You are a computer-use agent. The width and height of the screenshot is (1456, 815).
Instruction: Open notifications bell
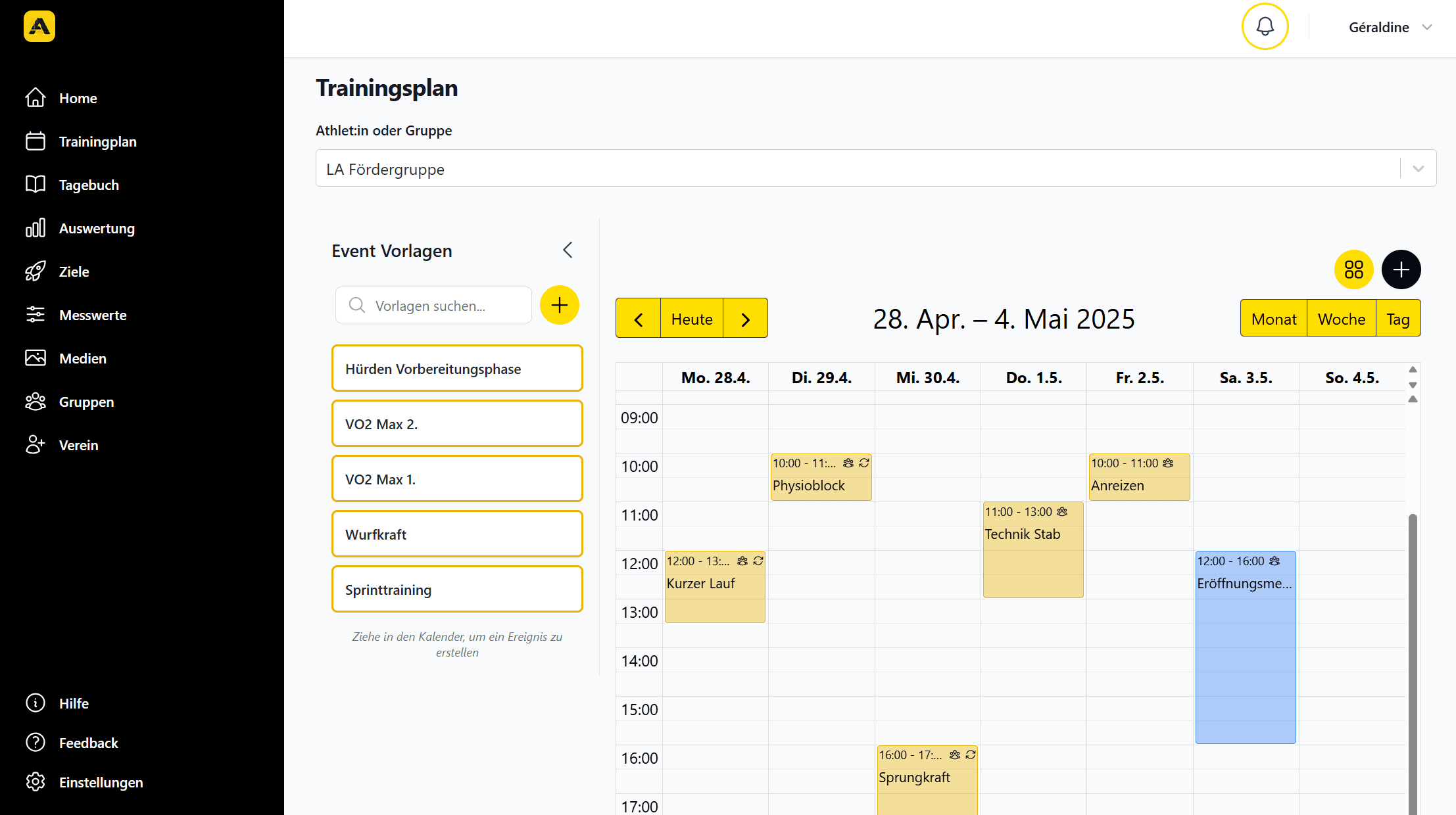coord(1265,26)
